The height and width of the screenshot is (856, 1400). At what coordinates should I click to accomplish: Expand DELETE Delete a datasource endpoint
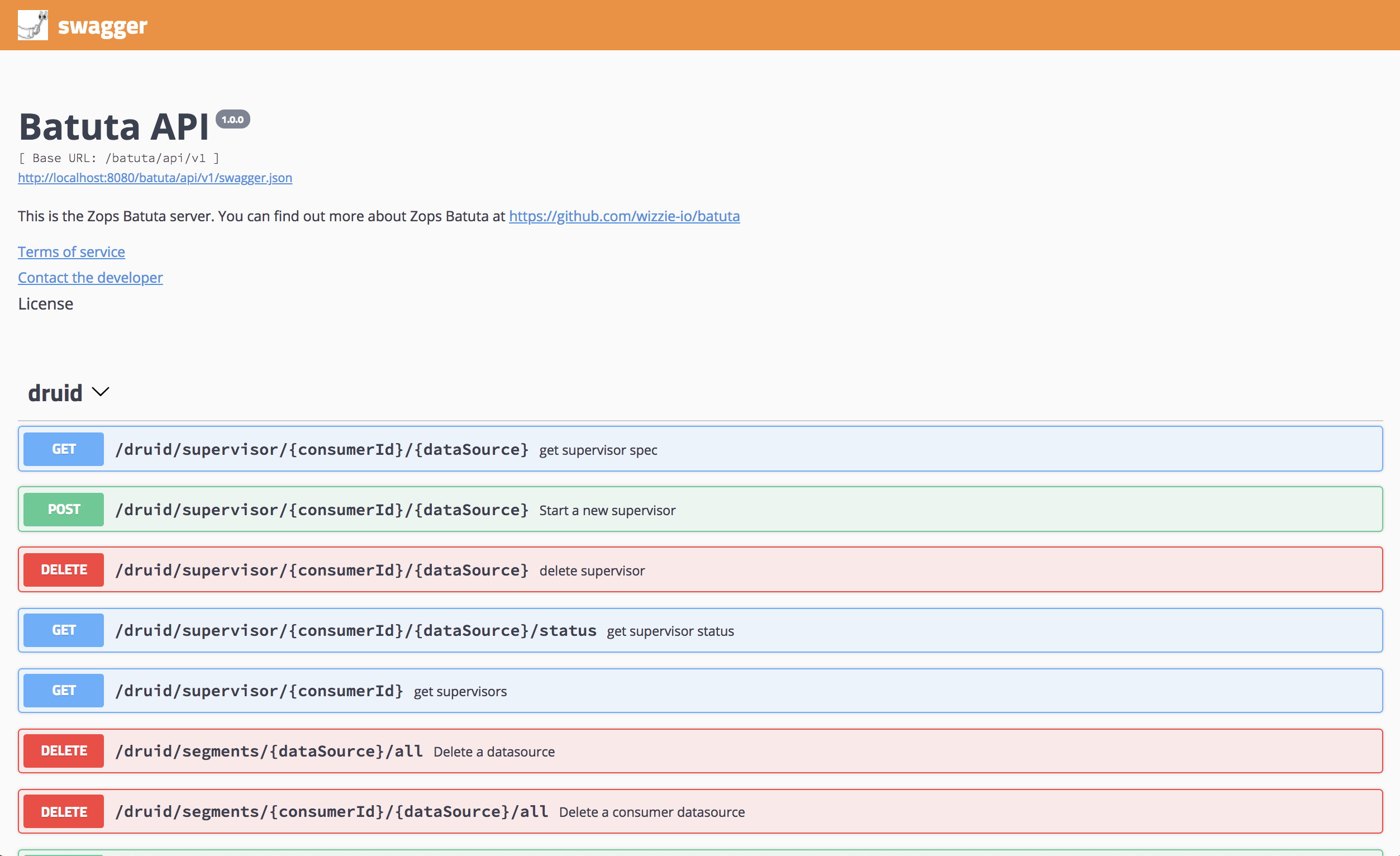[x=700, y=751]
